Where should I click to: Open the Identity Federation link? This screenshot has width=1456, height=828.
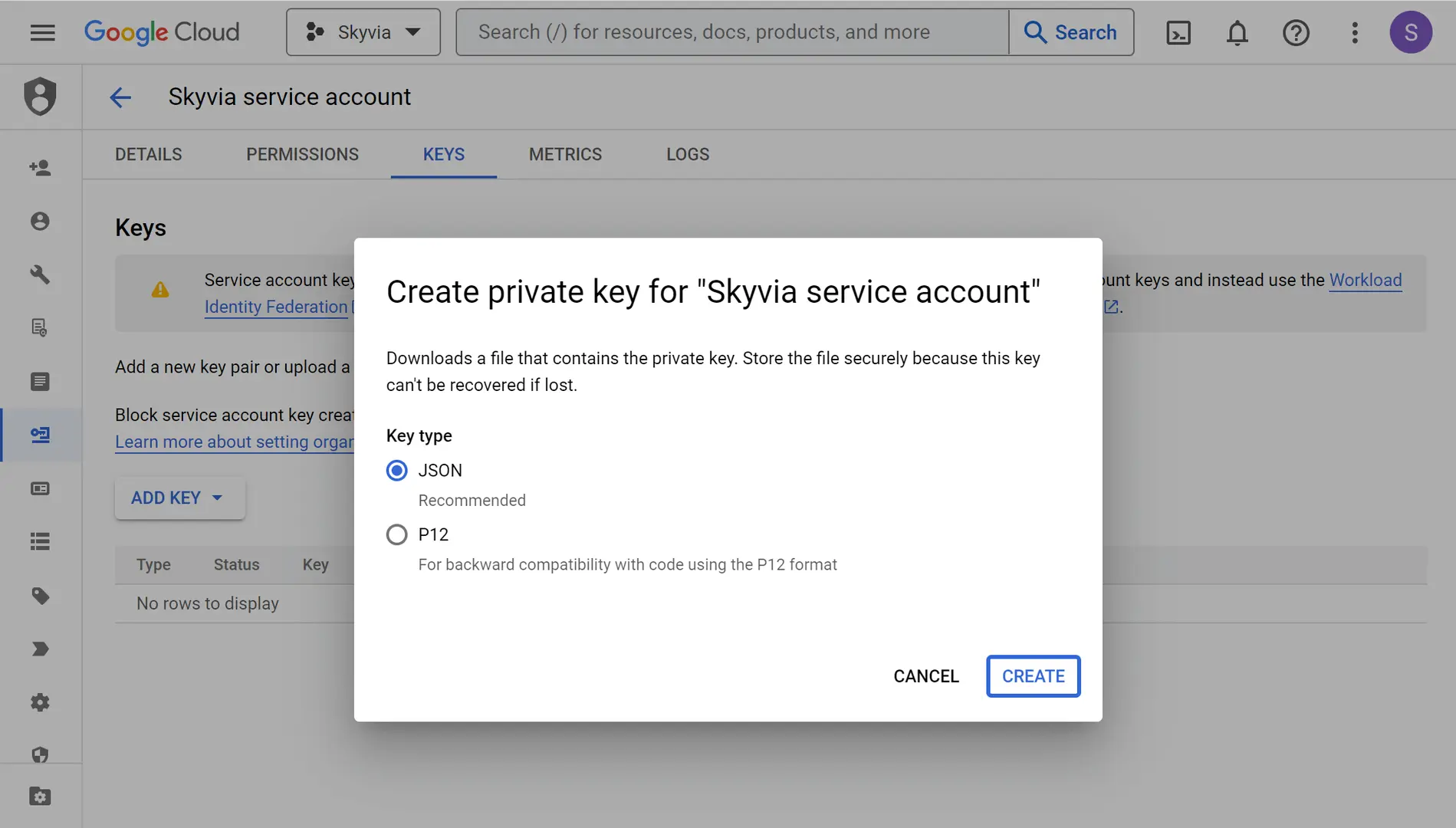(x=276, y=307)
